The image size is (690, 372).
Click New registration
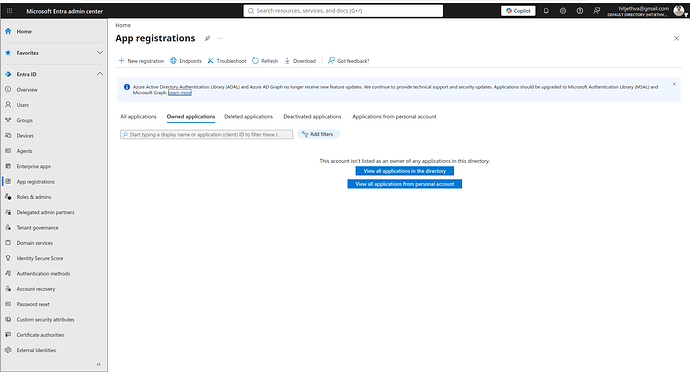(141, 61)
